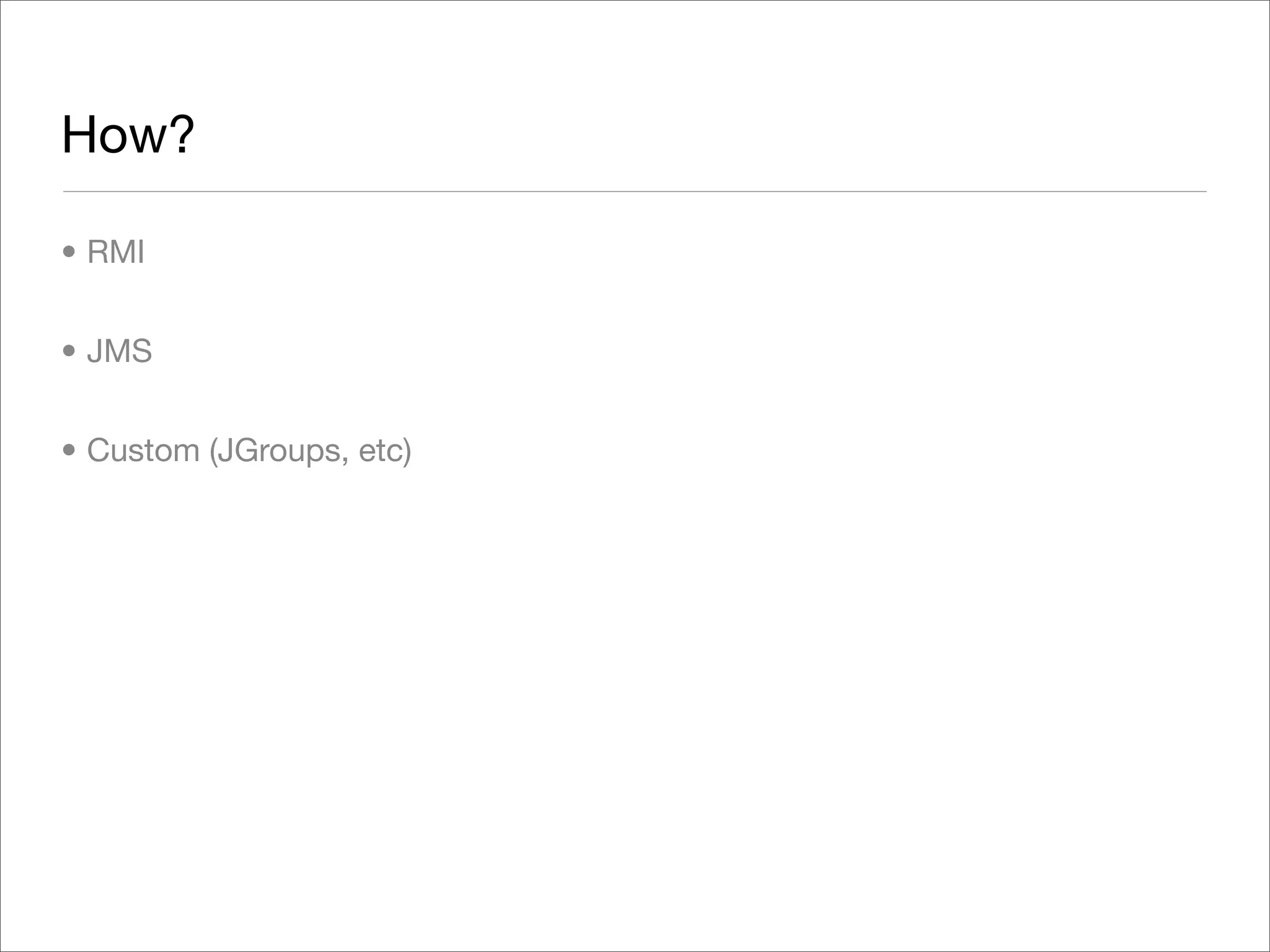Click the blank area below the bullet list
1270x952 pixels.
[x=634, y=682]
